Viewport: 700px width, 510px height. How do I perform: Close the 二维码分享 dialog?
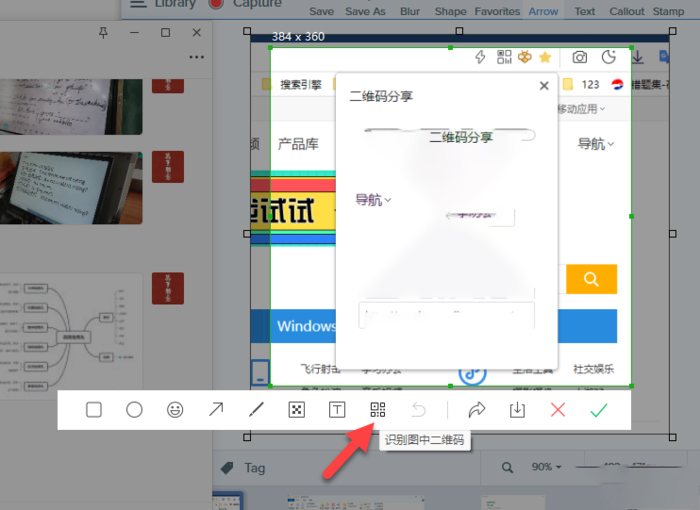click(x=544, y=86)
